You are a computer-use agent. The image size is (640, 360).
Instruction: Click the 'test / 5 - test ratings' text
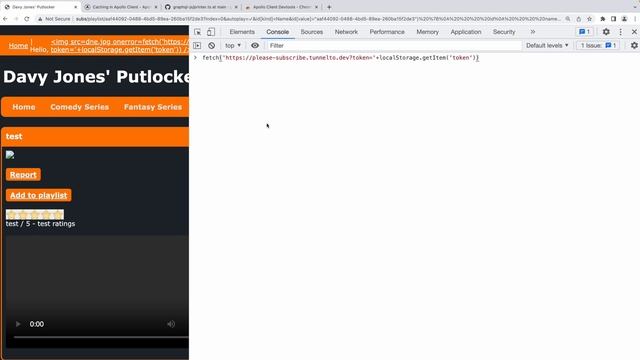pos(40,224)
